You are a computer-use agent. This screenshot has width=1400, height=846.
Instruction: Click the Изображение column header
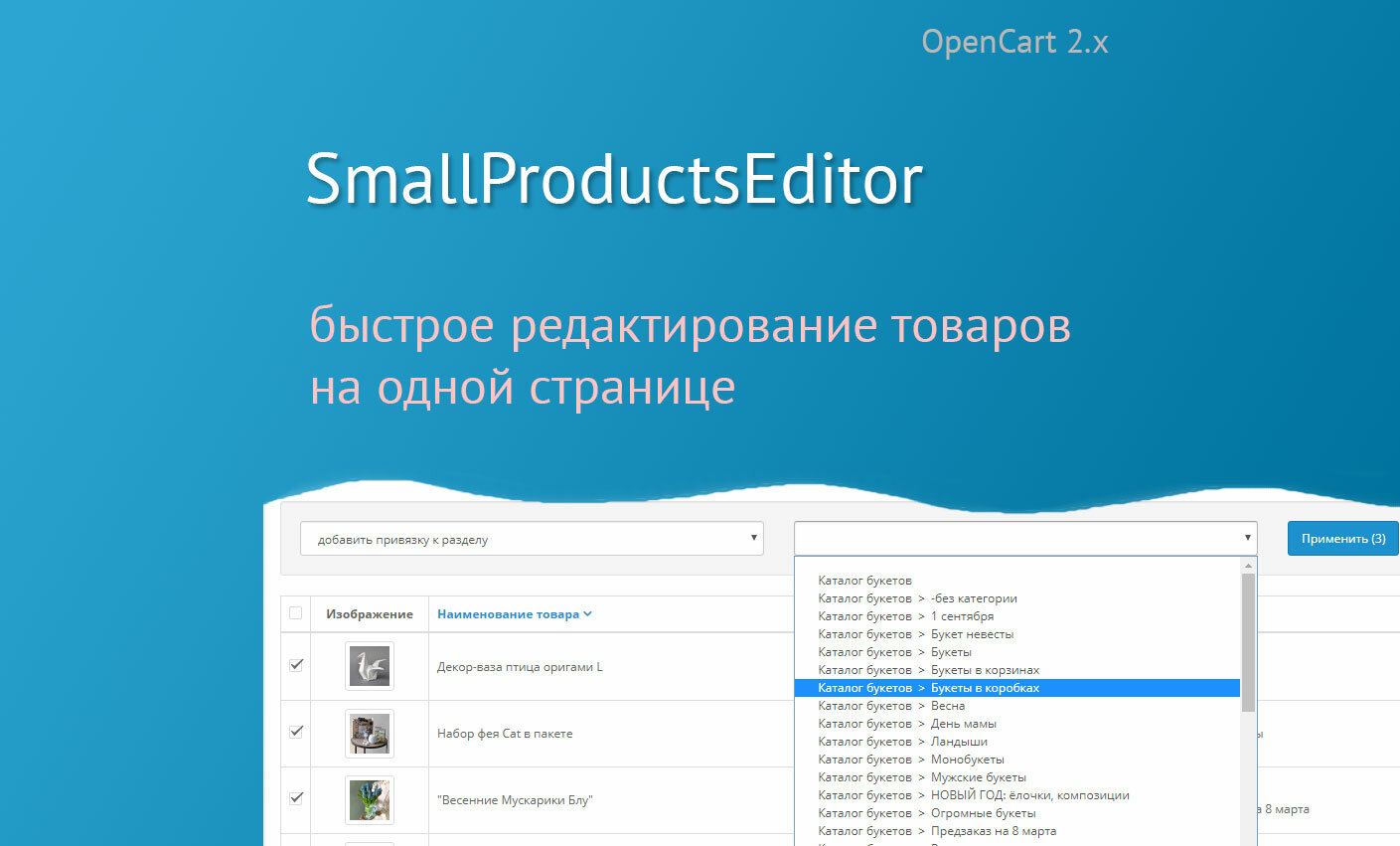tap(370, 614)
